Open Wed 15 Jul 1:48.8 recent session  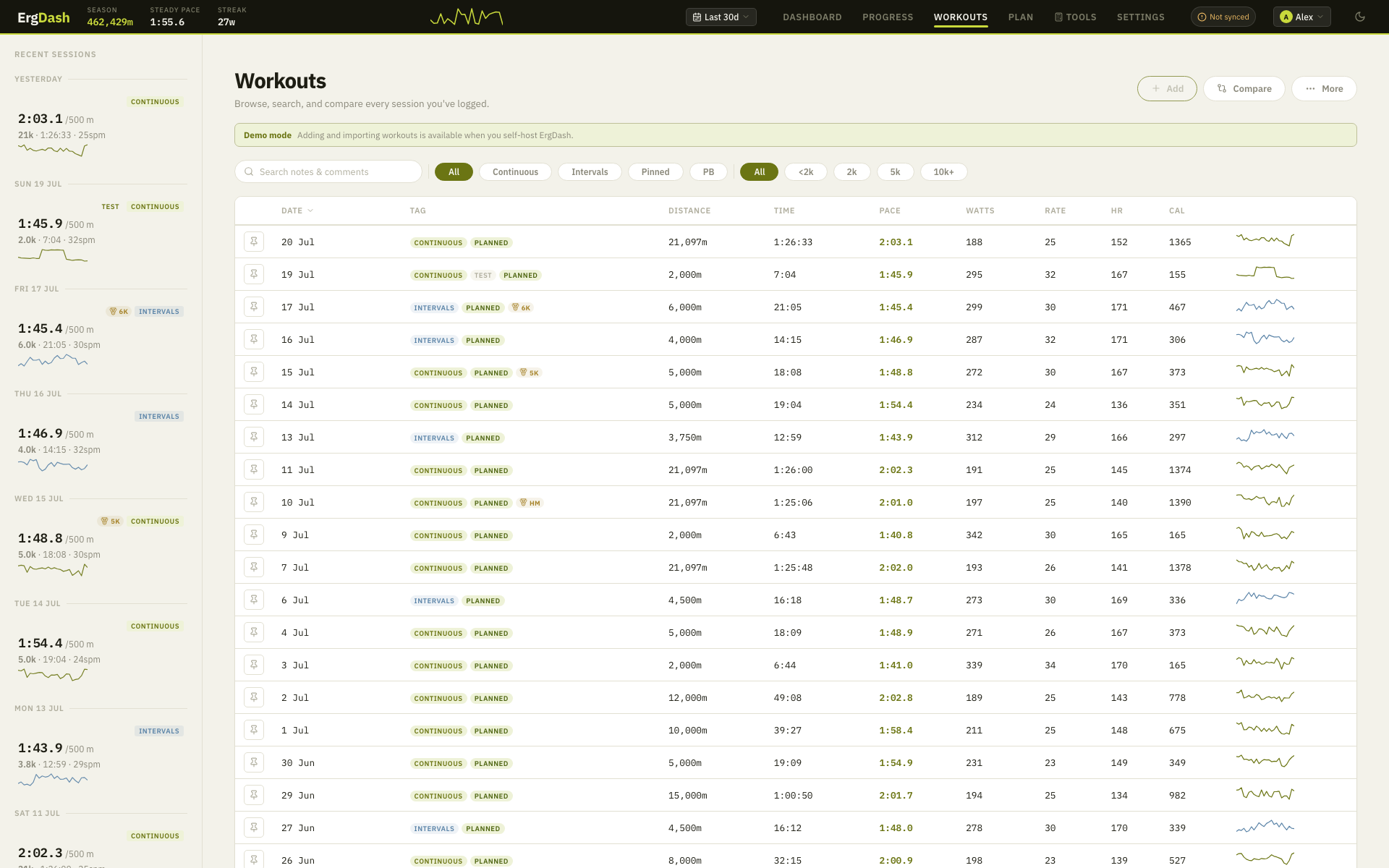101,547
